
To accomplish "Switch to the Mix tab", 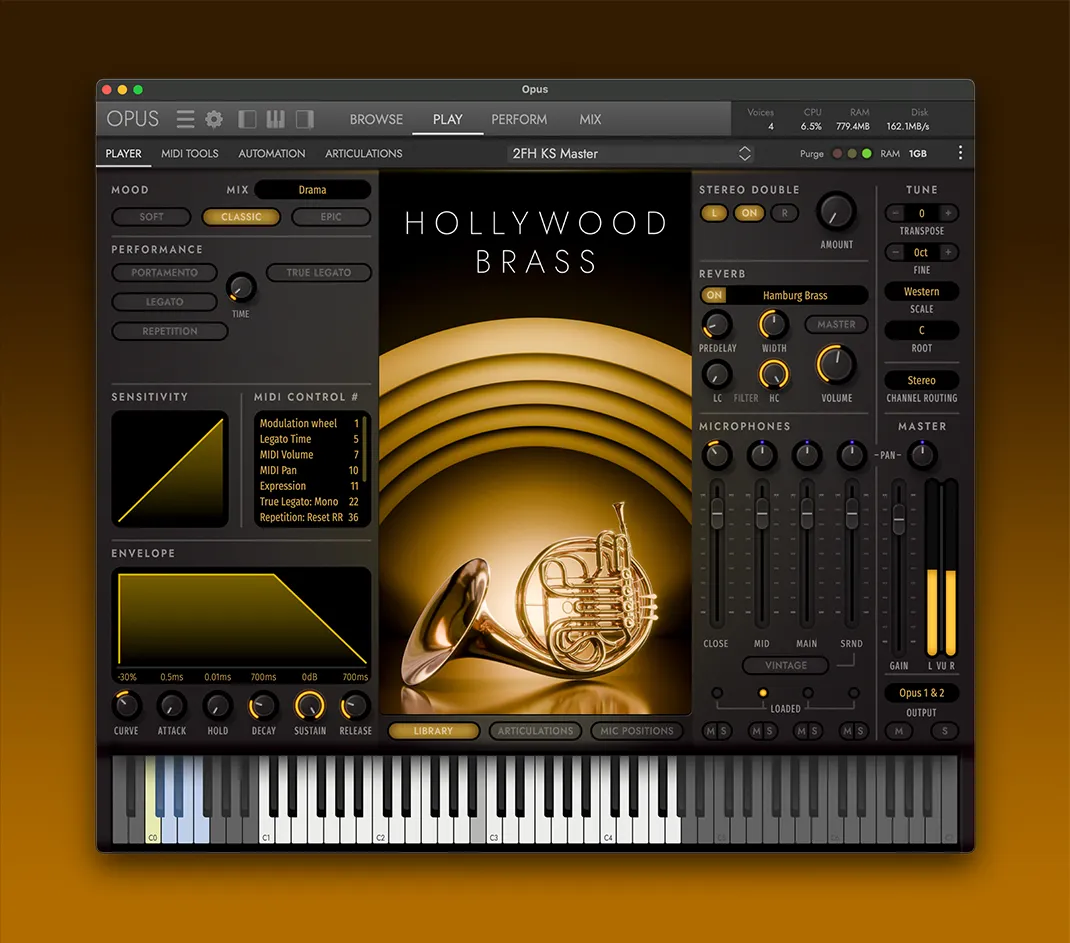I will pyautogui.click(x=590, y=119).
